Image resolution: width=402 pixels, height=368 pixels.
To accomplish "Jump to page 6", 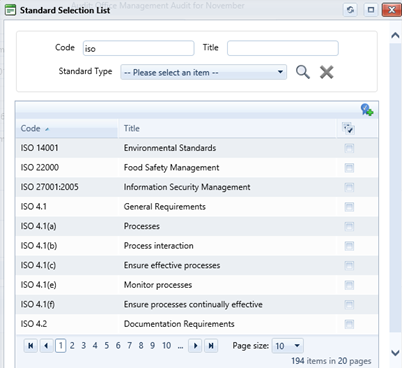I will 118,346.
